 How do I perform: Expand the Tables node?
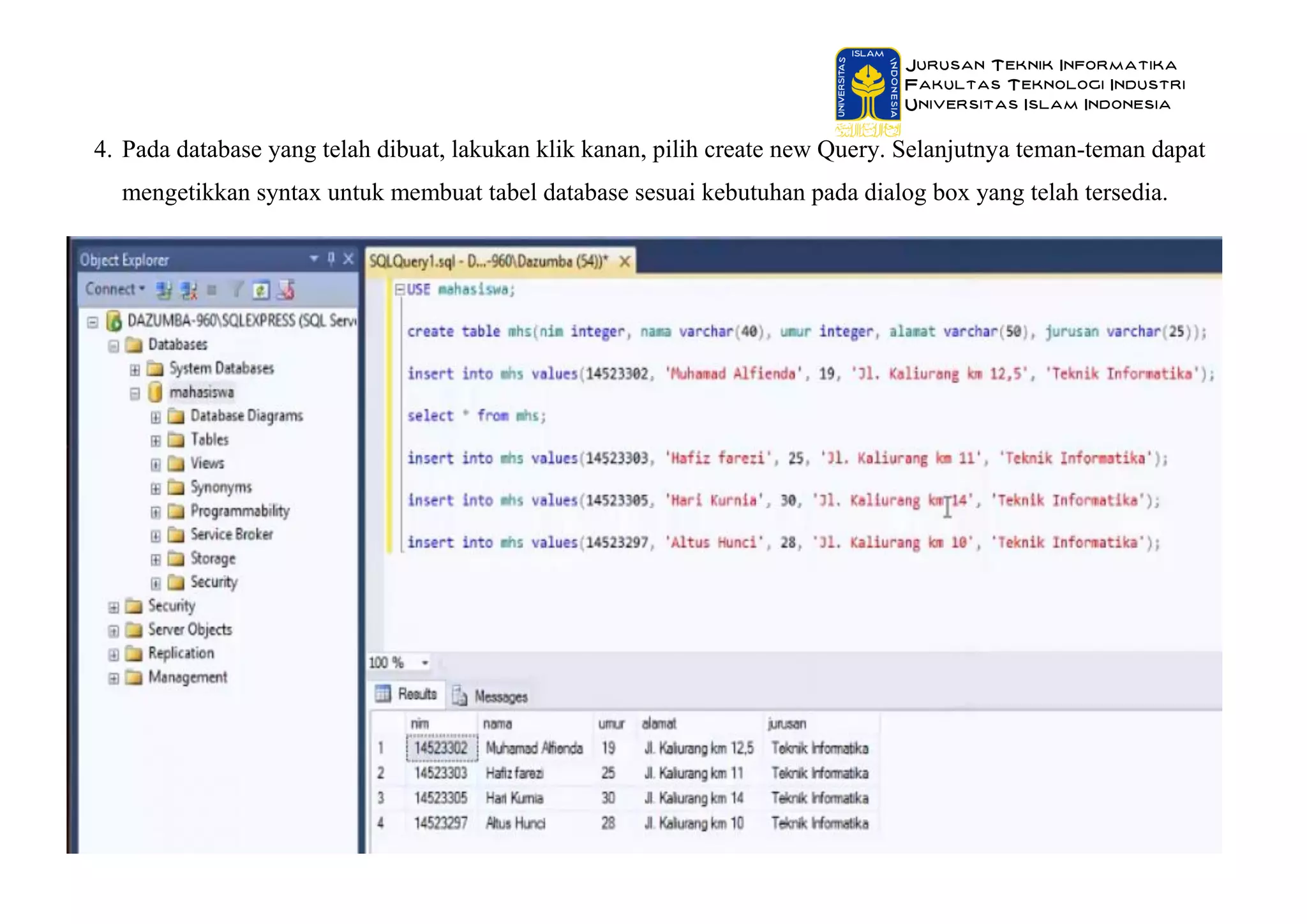(x=156, y=441)
